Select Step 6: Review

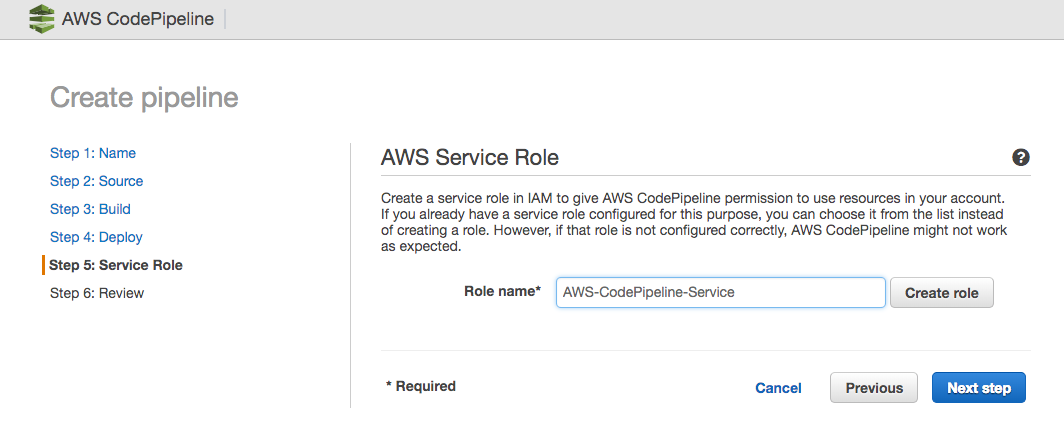tap(97, 293)
